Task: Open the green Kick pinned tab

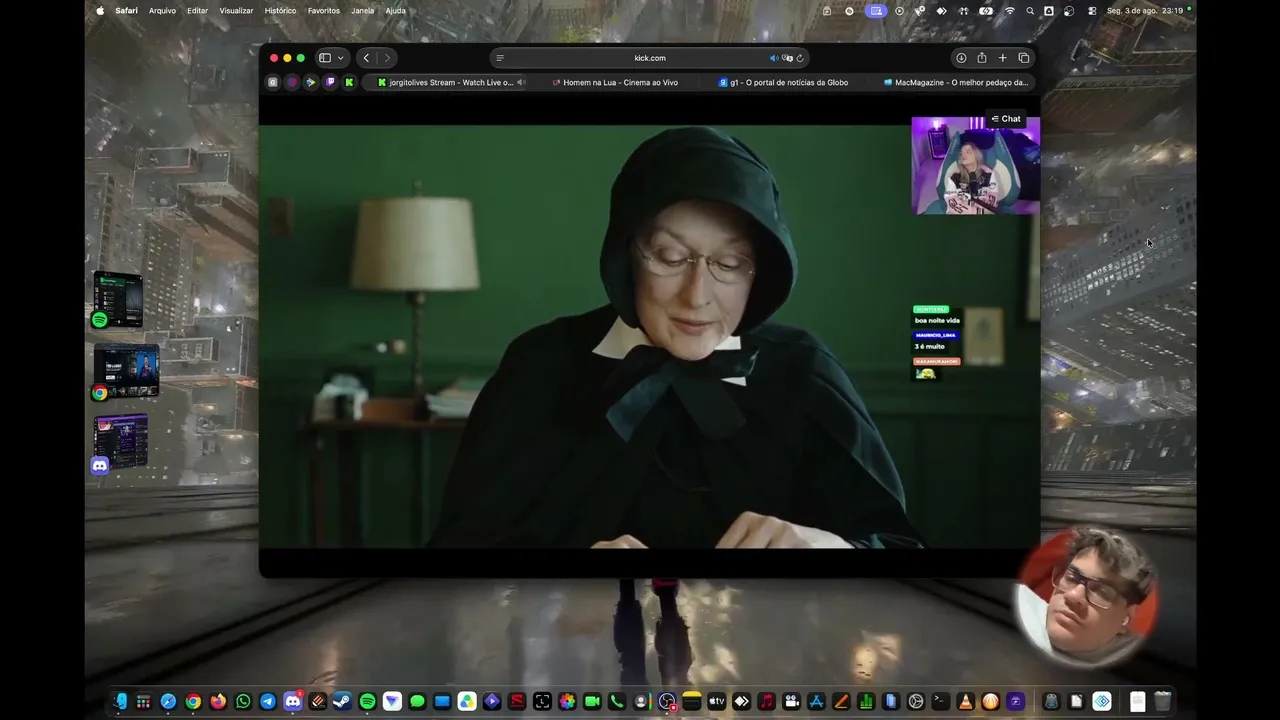Action: (349, 82)
